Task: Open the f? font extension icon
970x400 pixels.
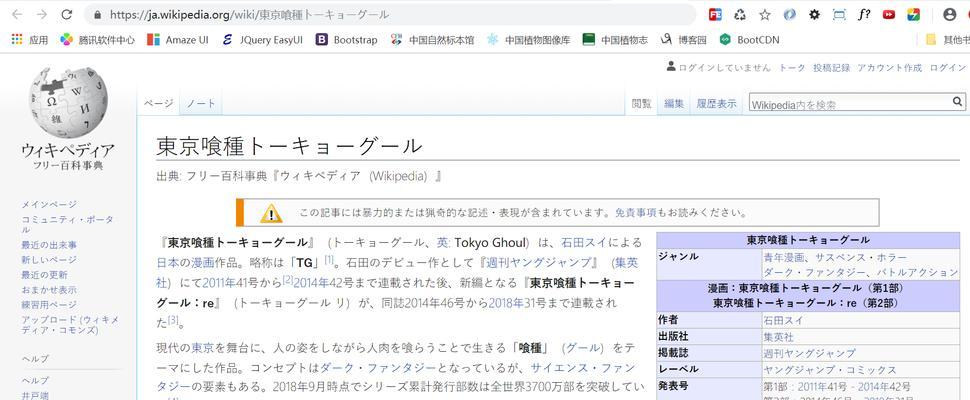Action: click(864, 14)
